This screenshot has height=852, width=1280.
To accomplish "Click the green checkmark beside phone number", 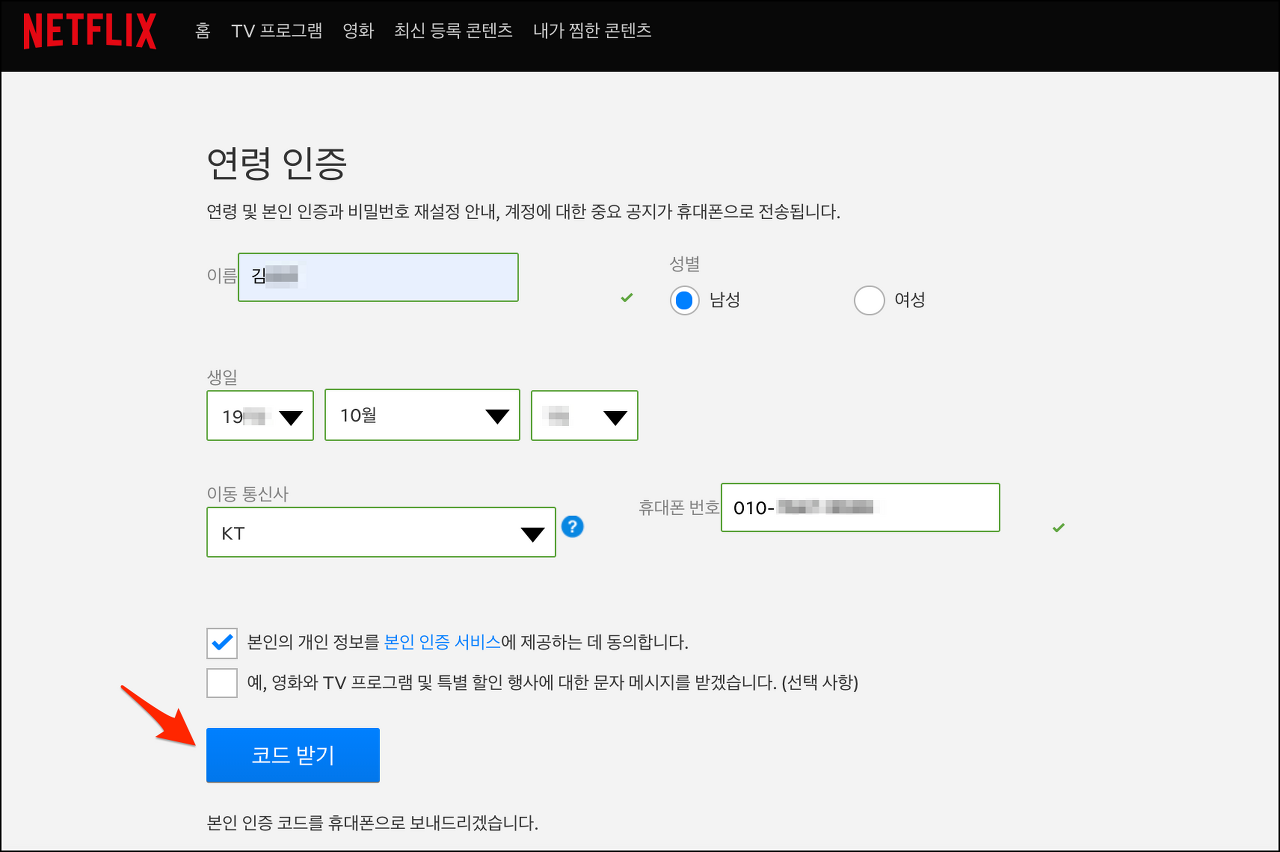I will point(1058,528).
